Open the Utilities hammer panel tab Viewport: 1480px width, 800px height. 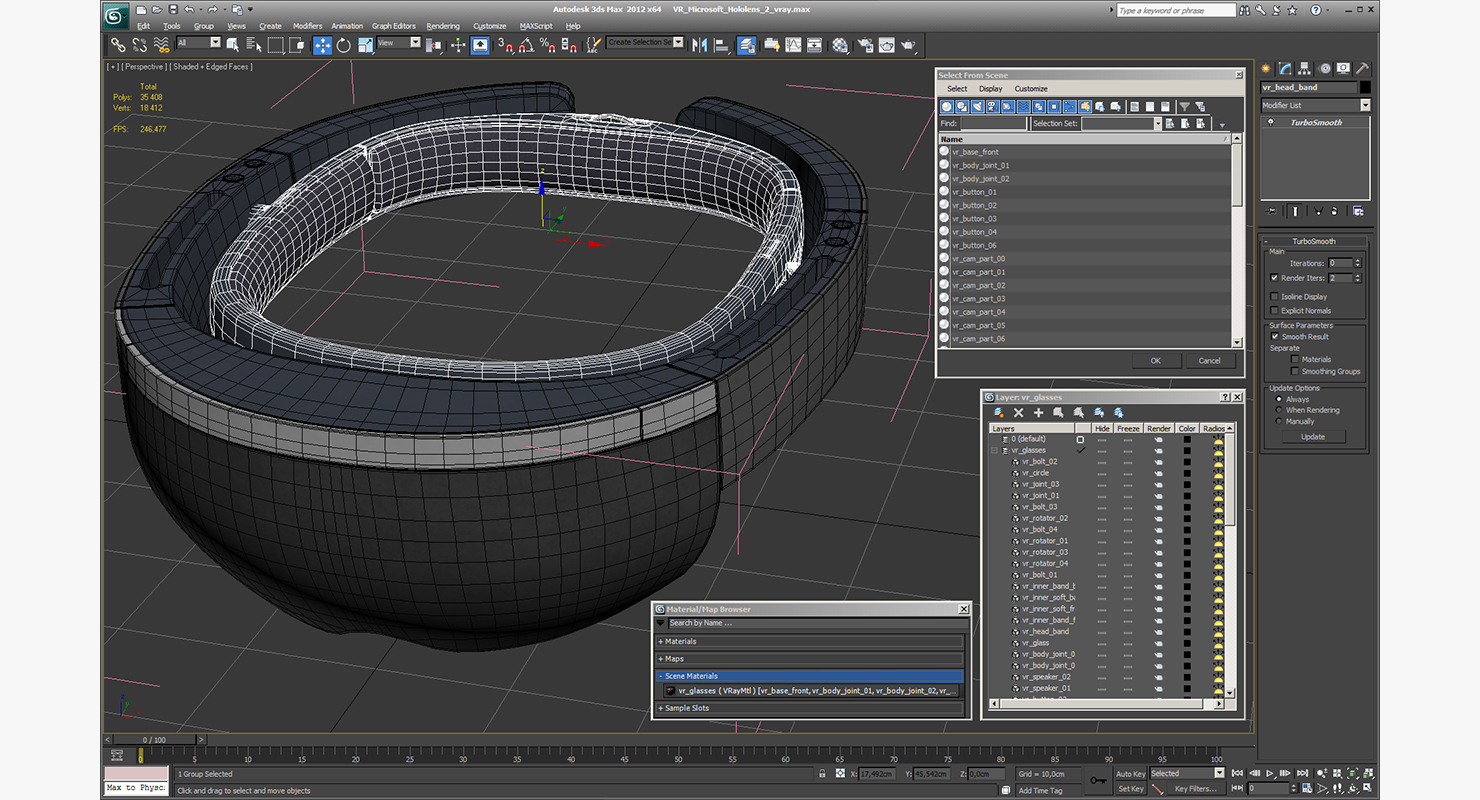tap(1361, 69)
